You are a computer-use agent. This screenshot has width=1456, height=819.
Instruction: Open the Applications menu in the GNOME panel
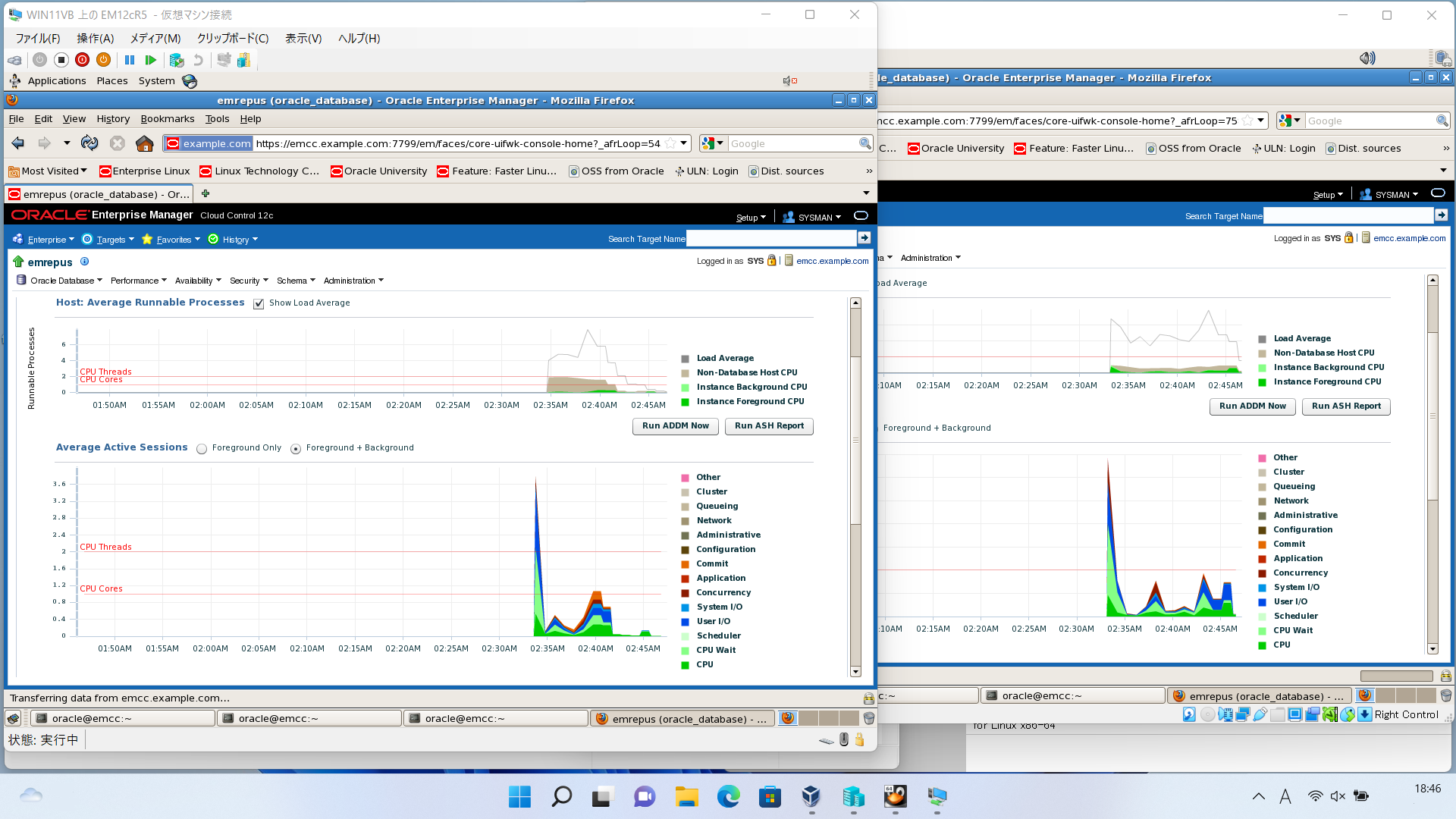click(57, 80)
